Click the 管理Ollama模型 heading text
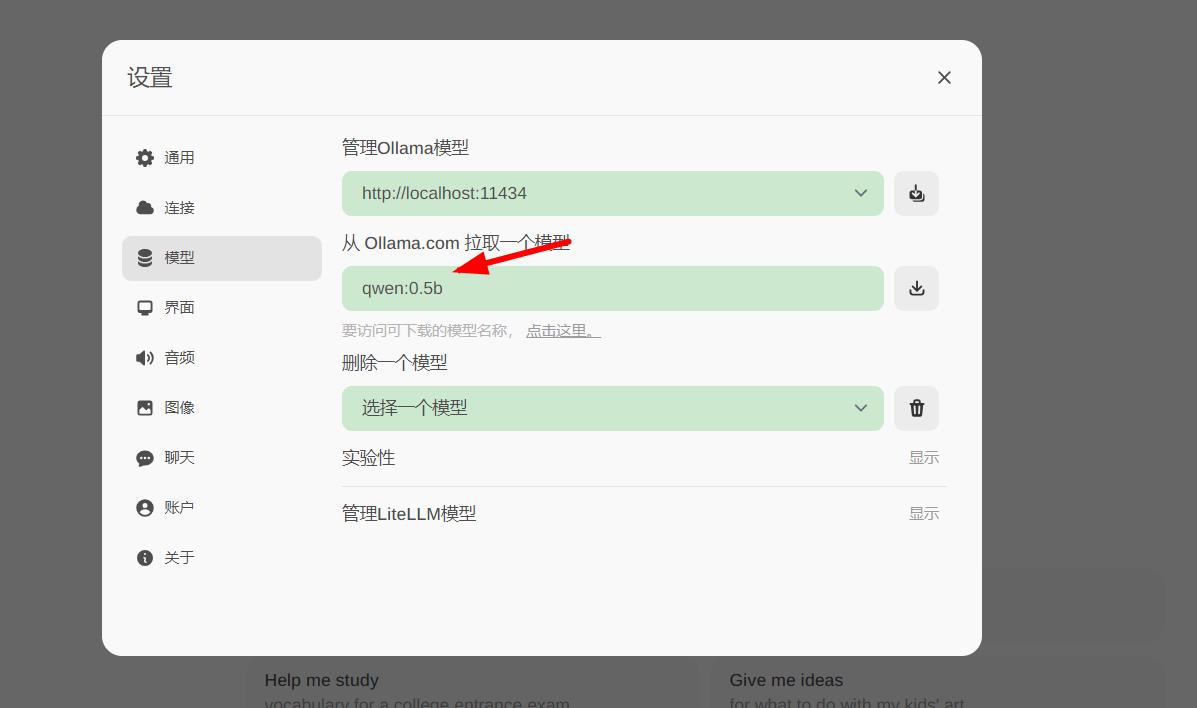 click(x=405, y=147)
